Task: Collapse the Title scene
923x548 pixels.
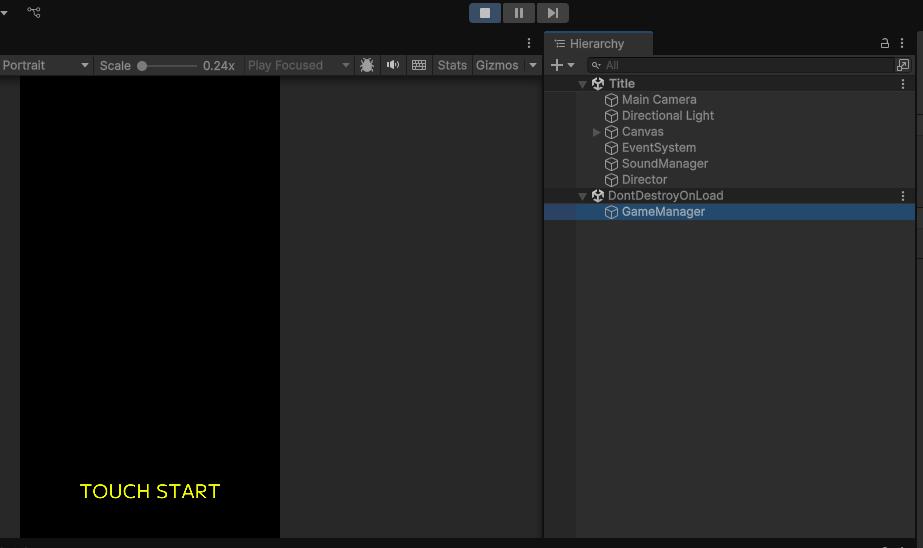Action: 583,84
